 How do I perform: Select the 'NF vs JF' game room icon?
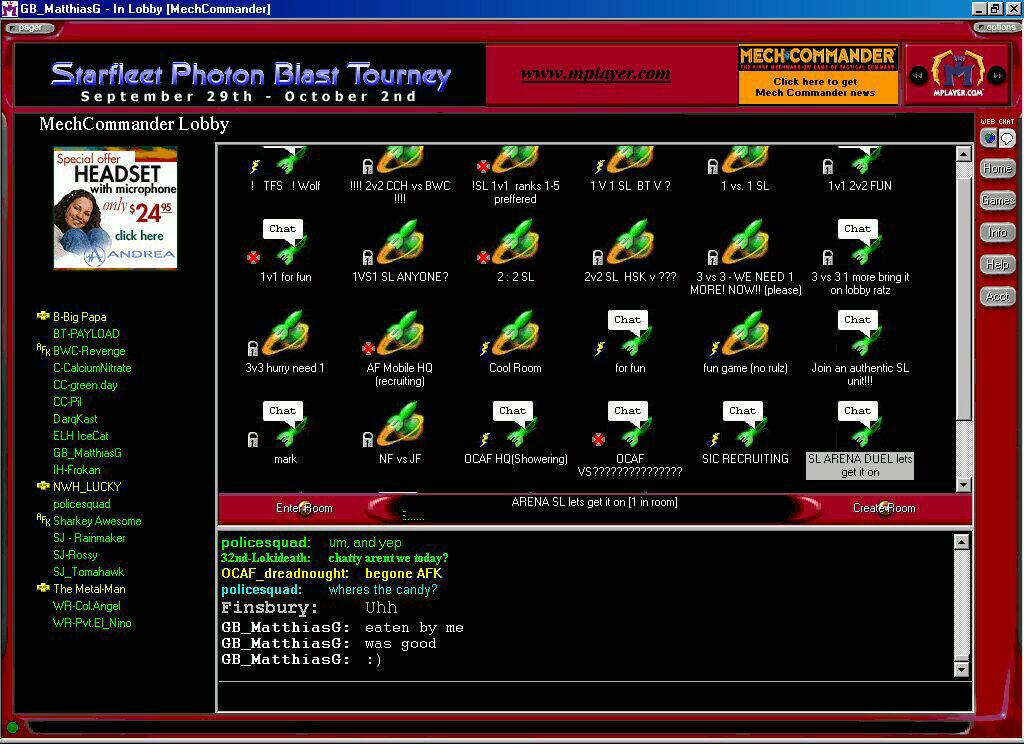400,424
